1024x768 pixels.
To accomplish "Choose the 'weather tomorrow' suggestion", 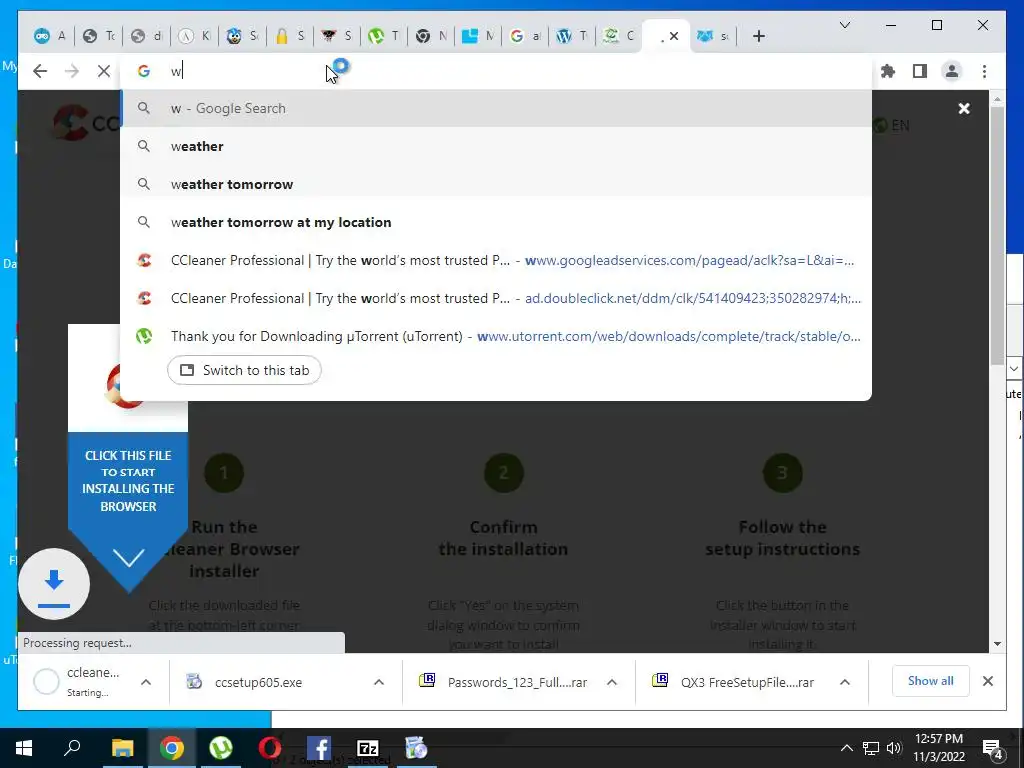I will click(496, 184).
